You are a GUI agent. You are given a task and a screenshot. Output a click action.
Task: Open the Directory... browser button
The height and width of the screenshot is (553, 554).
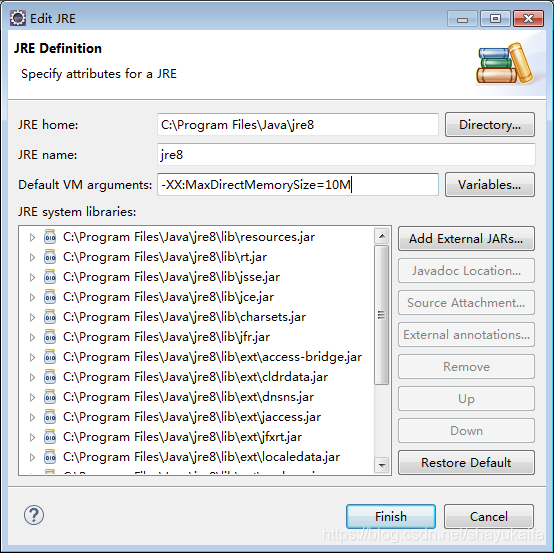490,124
